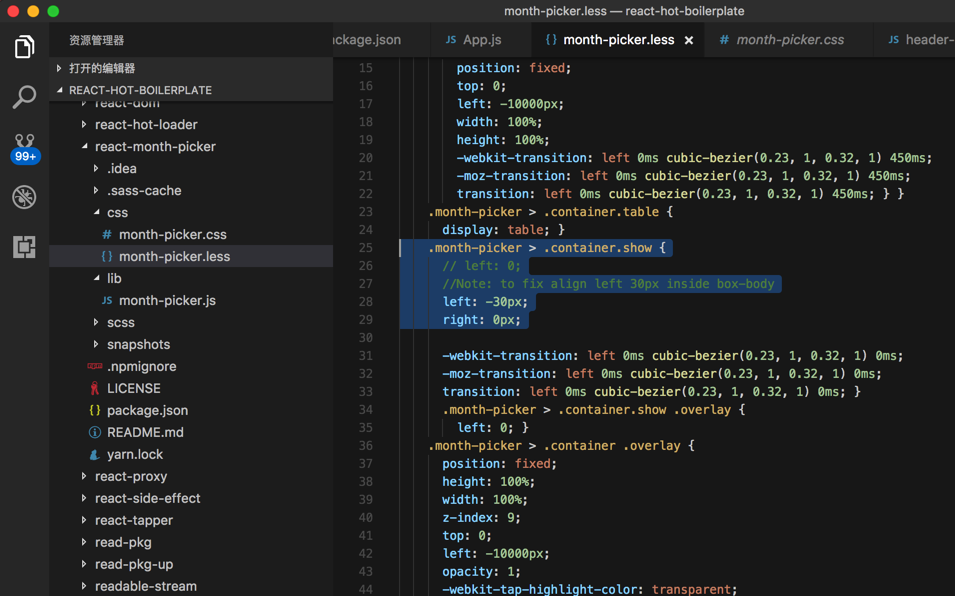The image size is (955, 596).
Task: Open the Extensions view icon
Action: click(24, 246)
